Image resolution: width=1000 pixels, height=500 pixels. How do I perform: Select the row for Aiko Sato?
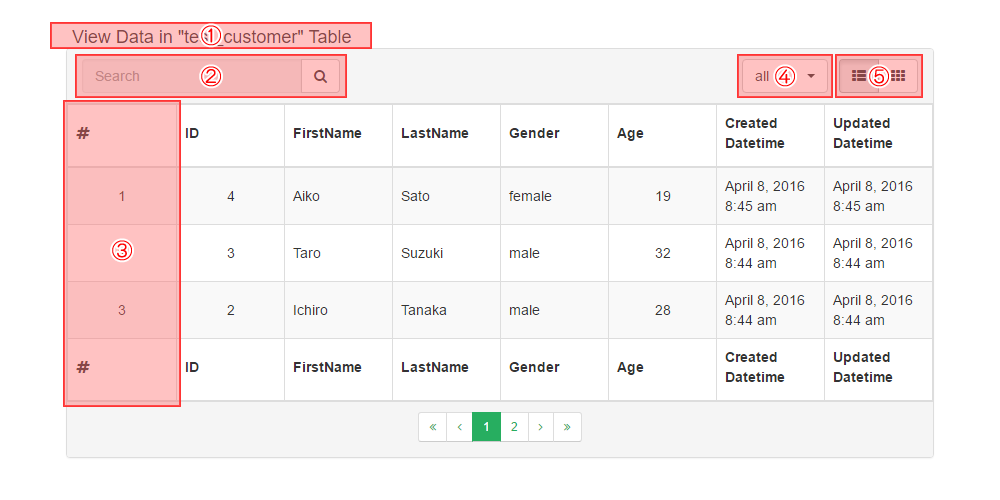point(306,196)
